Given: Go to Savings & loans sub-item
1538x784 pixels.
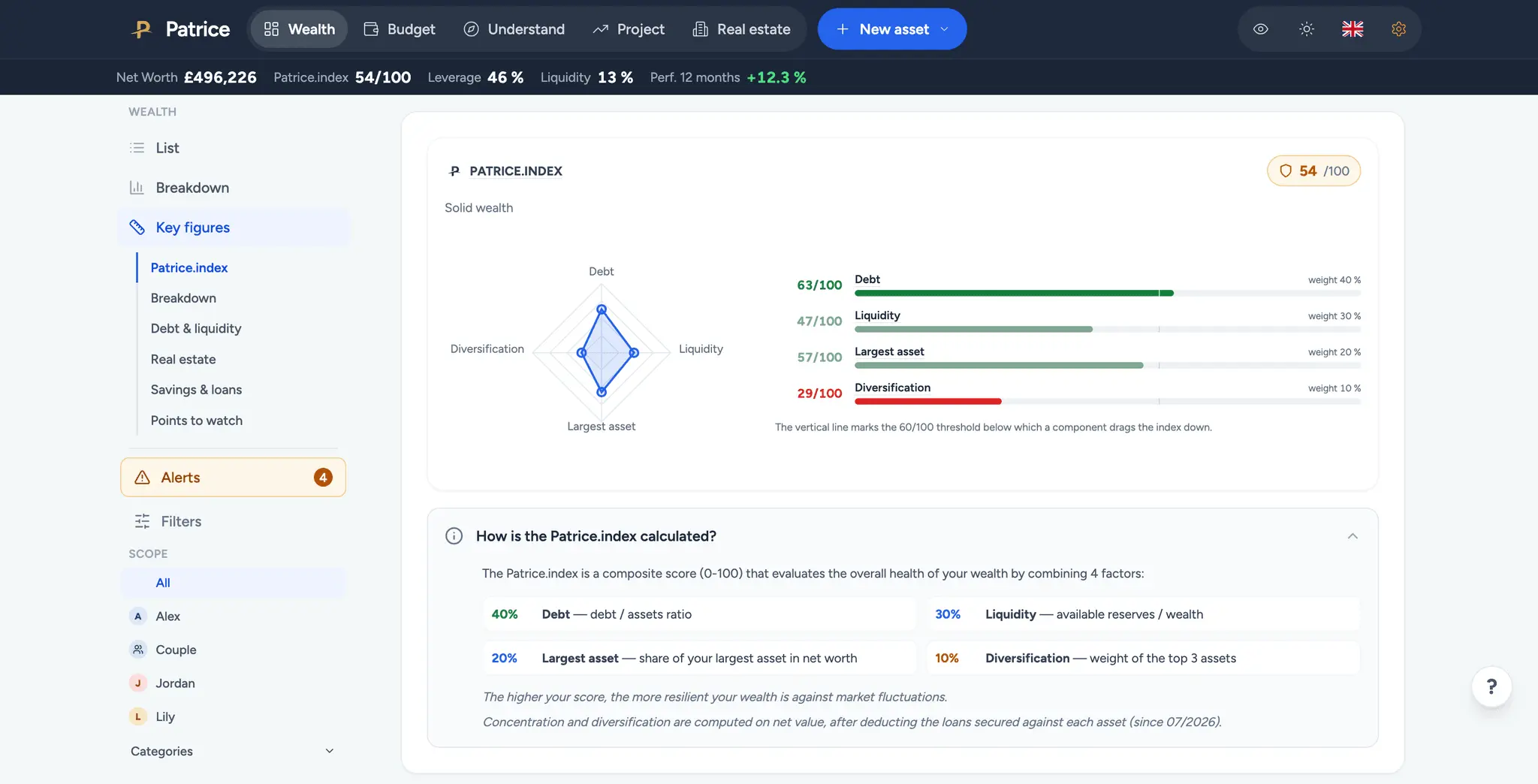Looking at the screenshot, I should 196,390.
